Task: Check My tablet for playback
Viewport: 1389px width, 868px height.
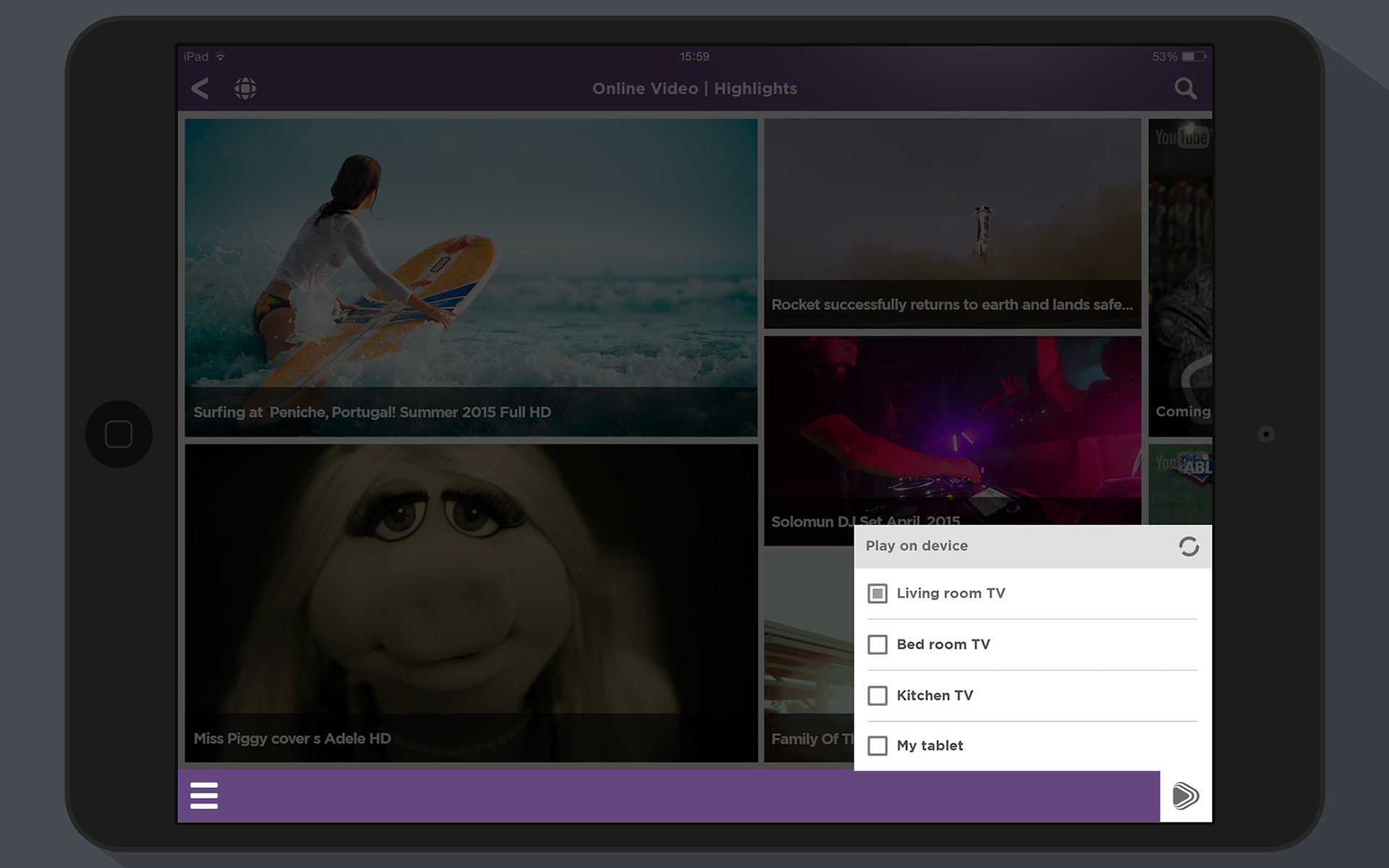Action: pos(878,746)
